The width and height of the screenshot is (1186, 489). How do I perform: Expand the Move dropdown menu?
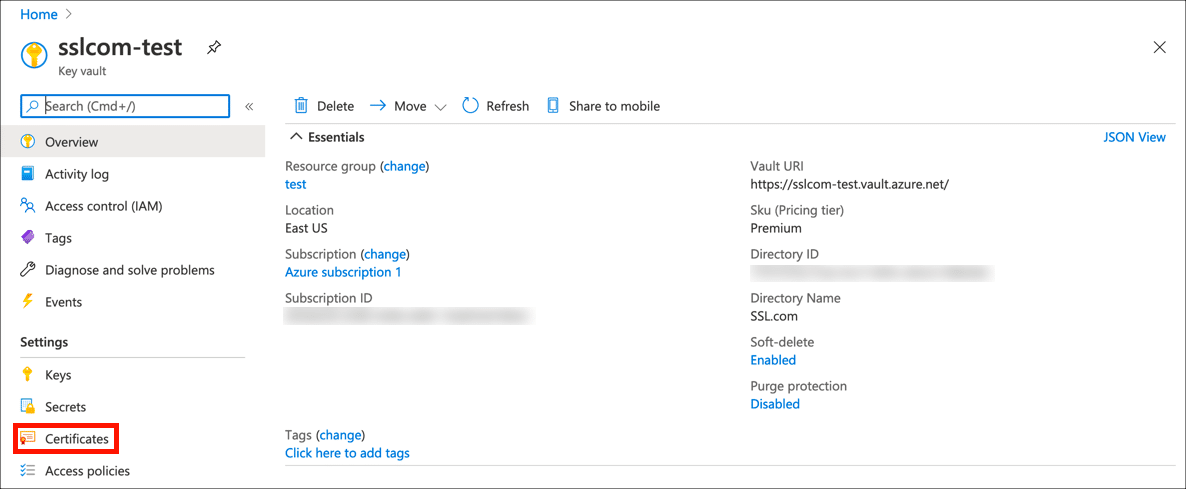click(440, 107)
